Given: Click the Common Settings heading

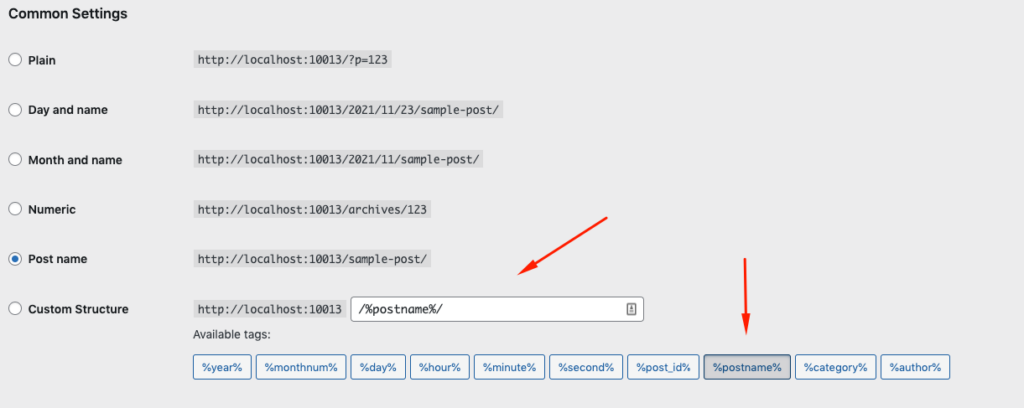Looking at the screenshot, I should click(x=68, y=13).
